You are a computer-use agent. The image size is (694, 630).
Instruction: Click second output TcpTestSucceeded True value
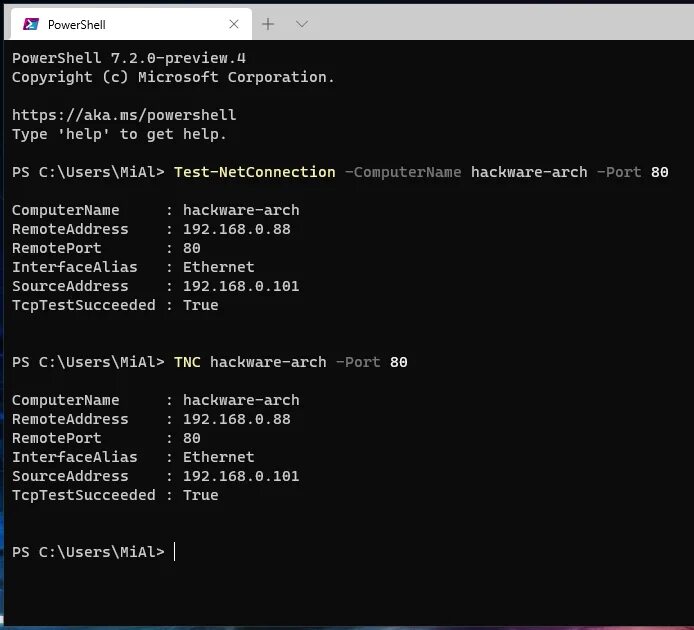pyautogui.click(x=200, y=495)
